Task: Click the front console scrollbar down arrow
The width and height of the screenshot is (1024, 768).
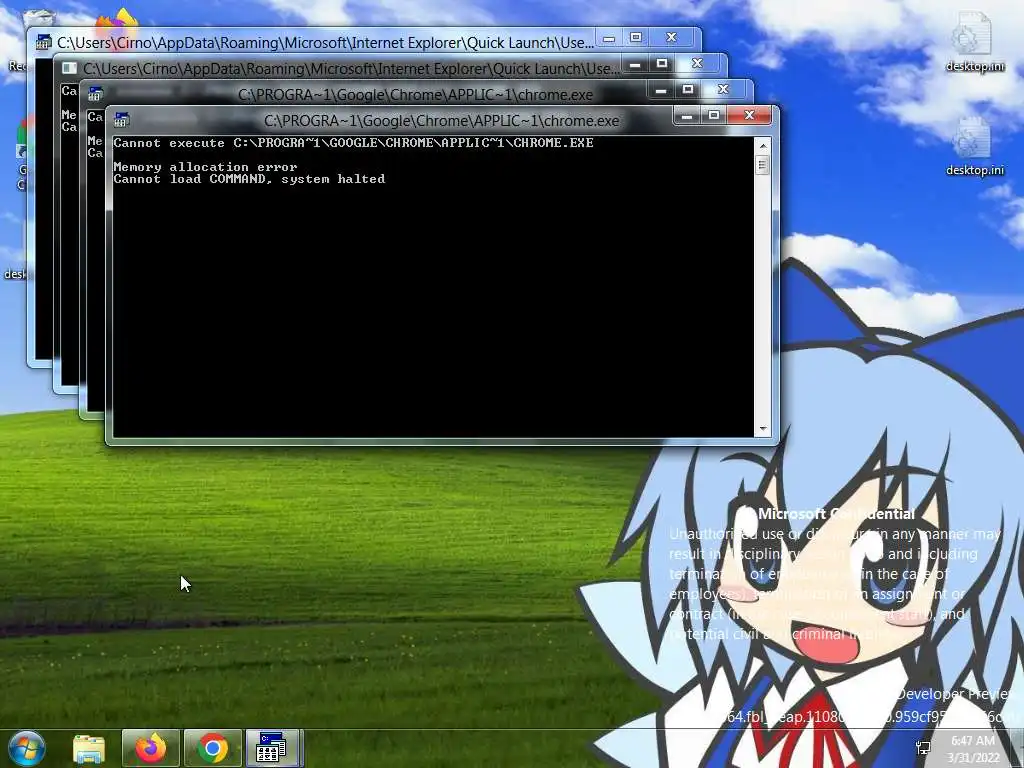Action: [762, 429]
